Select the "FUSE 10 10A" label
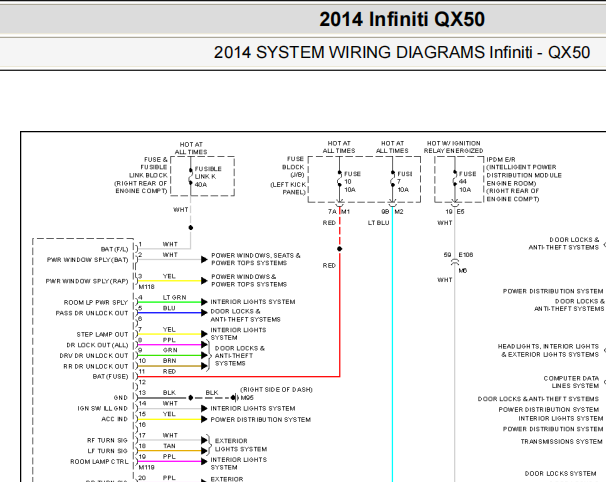 tap(352, 182)
